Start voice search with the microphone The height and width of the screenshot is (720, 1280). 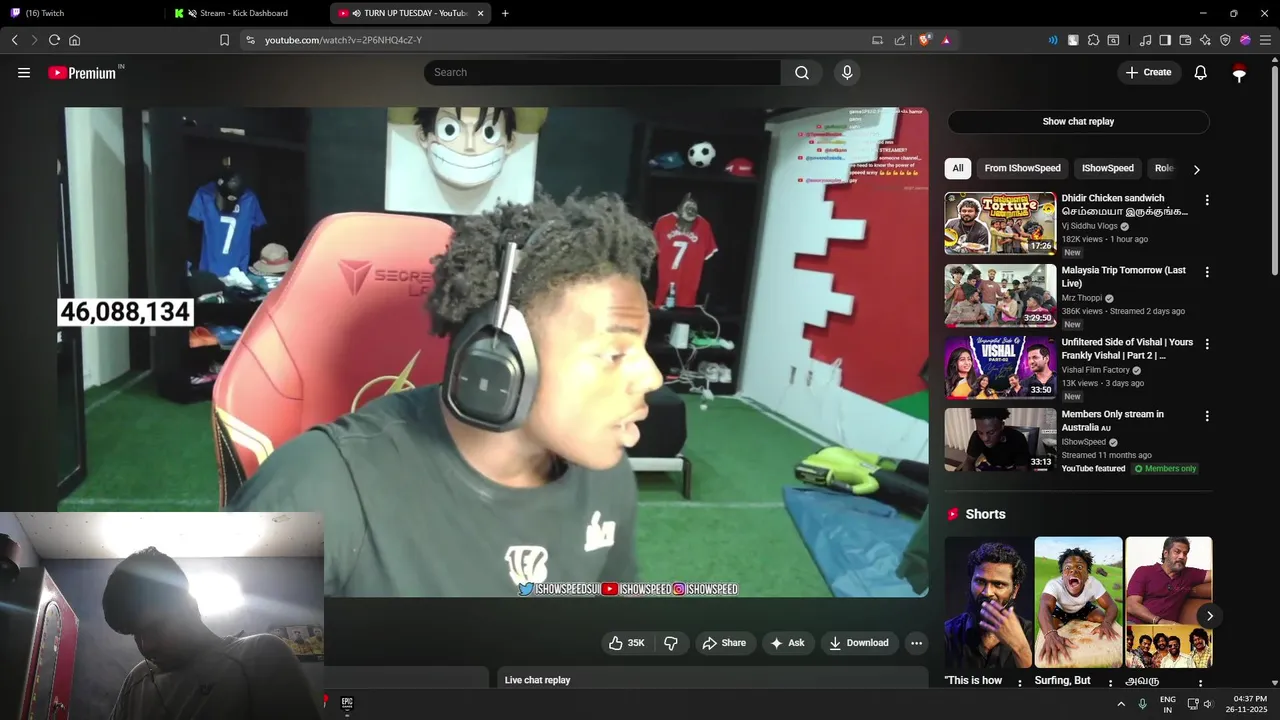click(x=847, y=72)
